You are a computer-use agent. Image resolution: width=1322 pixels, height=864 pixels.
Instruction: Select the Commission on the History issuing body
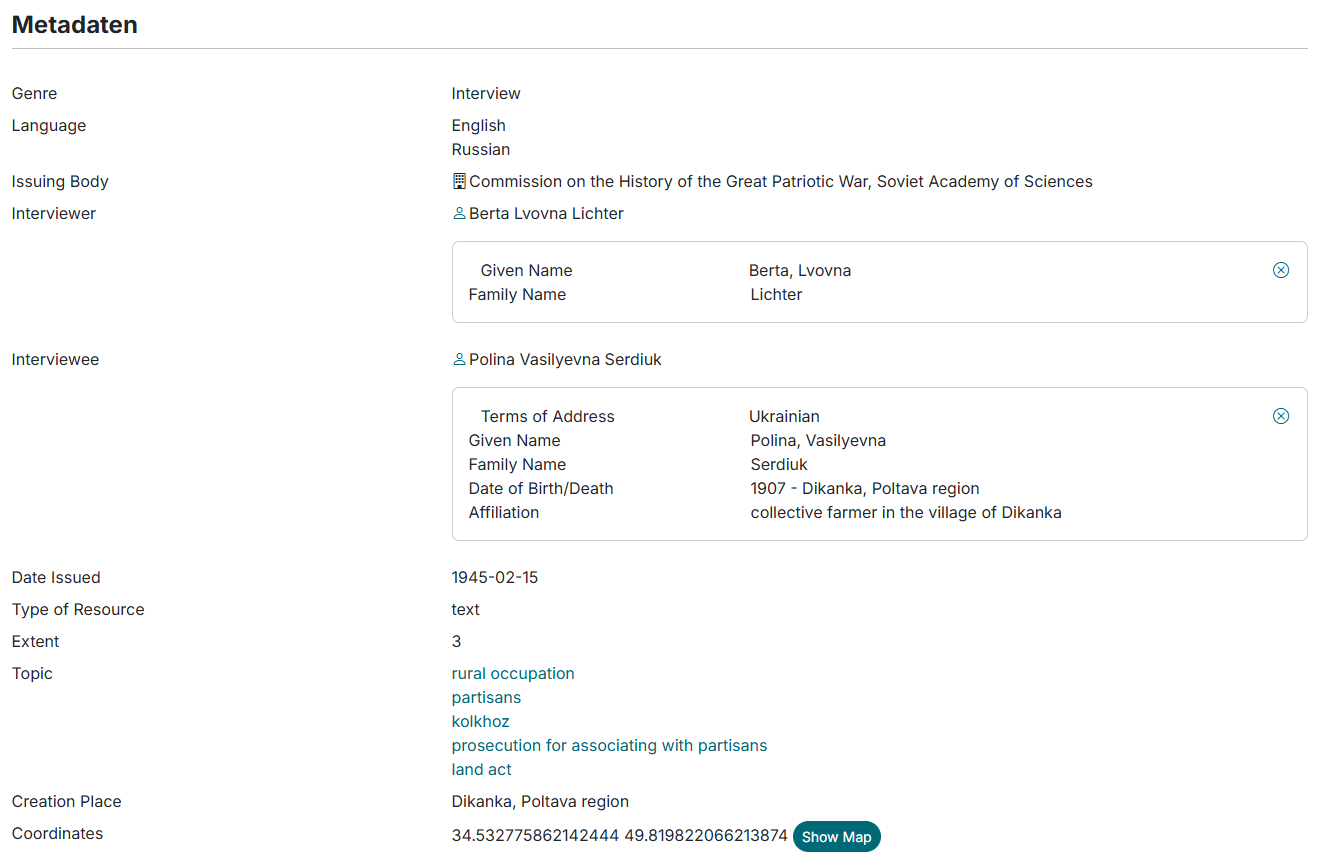pyautogui.click(x=781, y=181)
